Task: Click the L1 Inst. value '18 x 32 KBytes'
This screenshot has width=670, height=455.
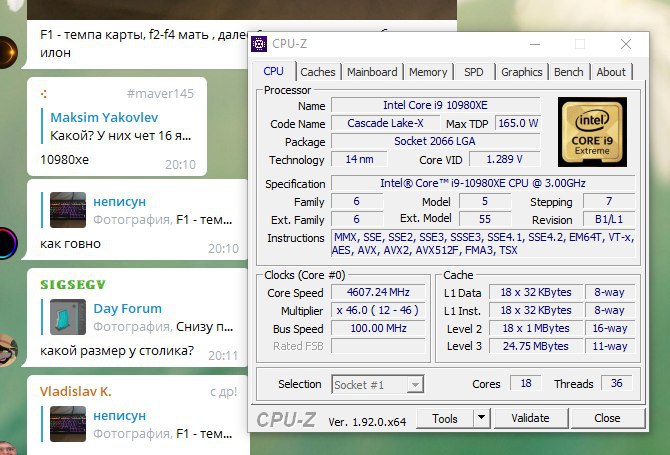Action: [x=536, y=310]
